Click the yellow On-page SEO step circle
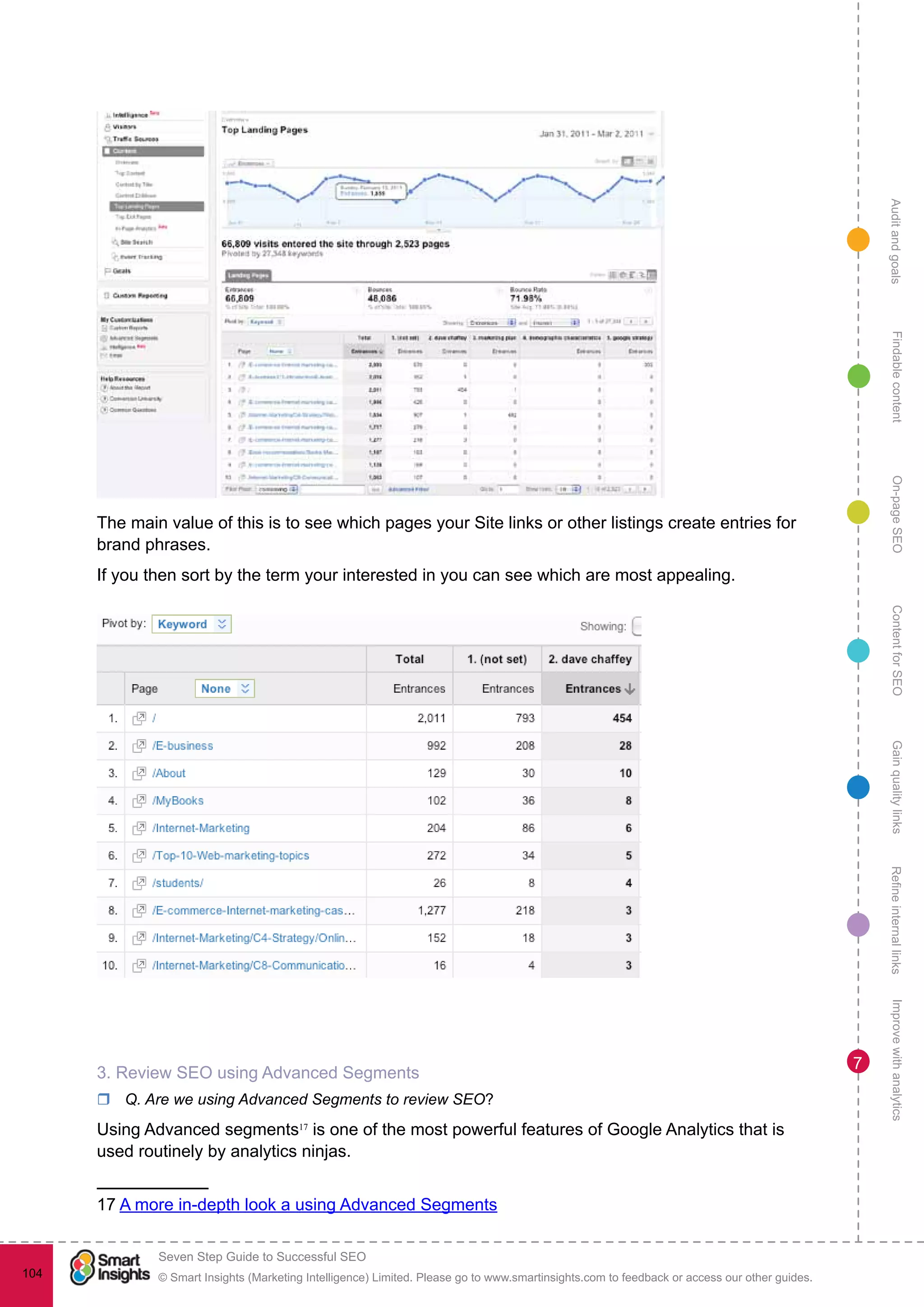The height and width of the screenshot is (1307, 924). [x=858, y=512]
